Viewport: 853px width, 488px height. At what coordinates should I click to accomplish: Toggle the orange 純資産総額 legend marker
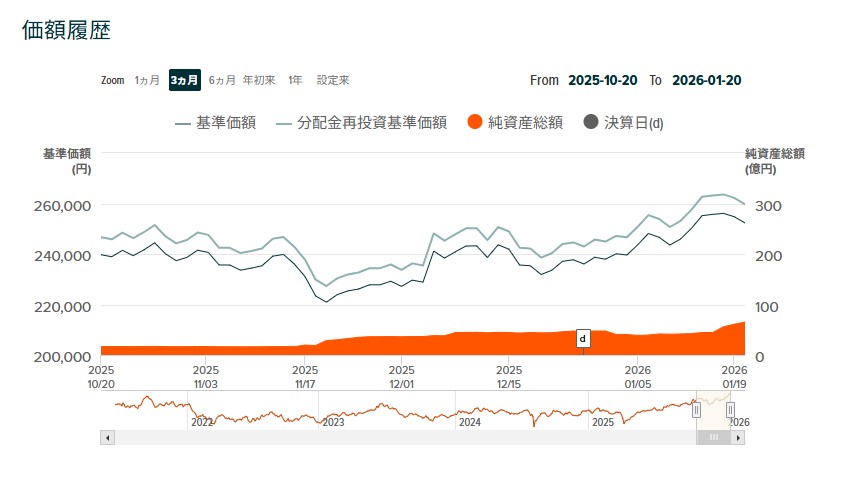click(476, 123)
